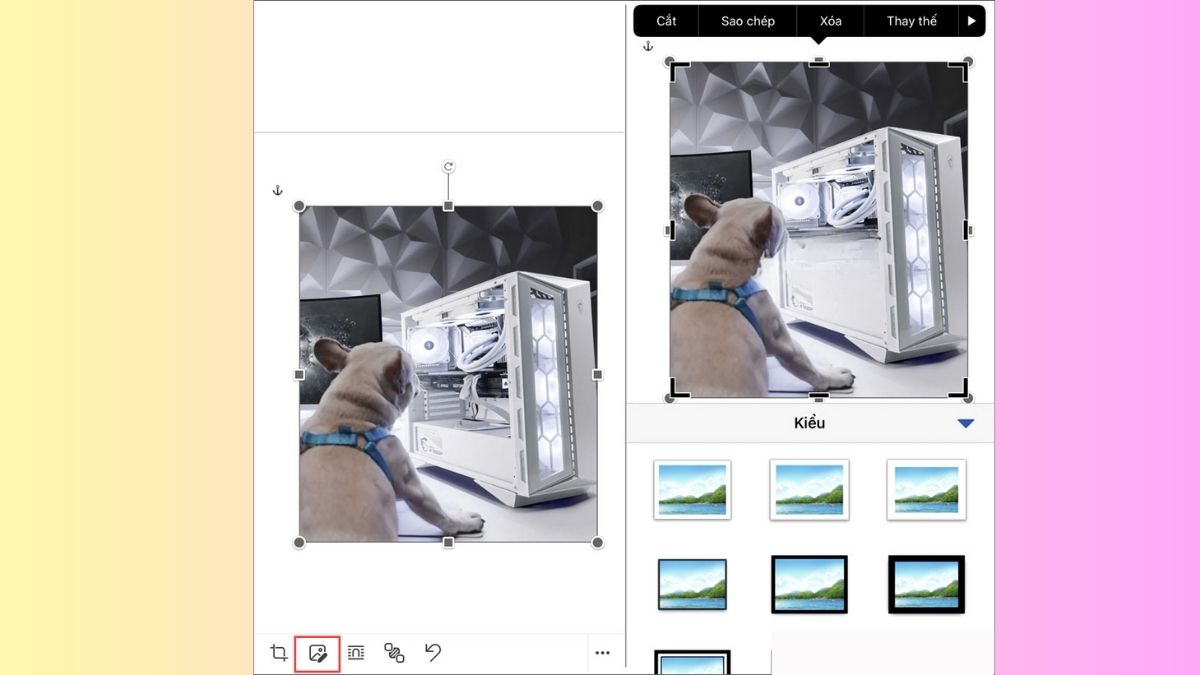
Task: Apply the thick black frame style, second row right
Action: point(926,584)
